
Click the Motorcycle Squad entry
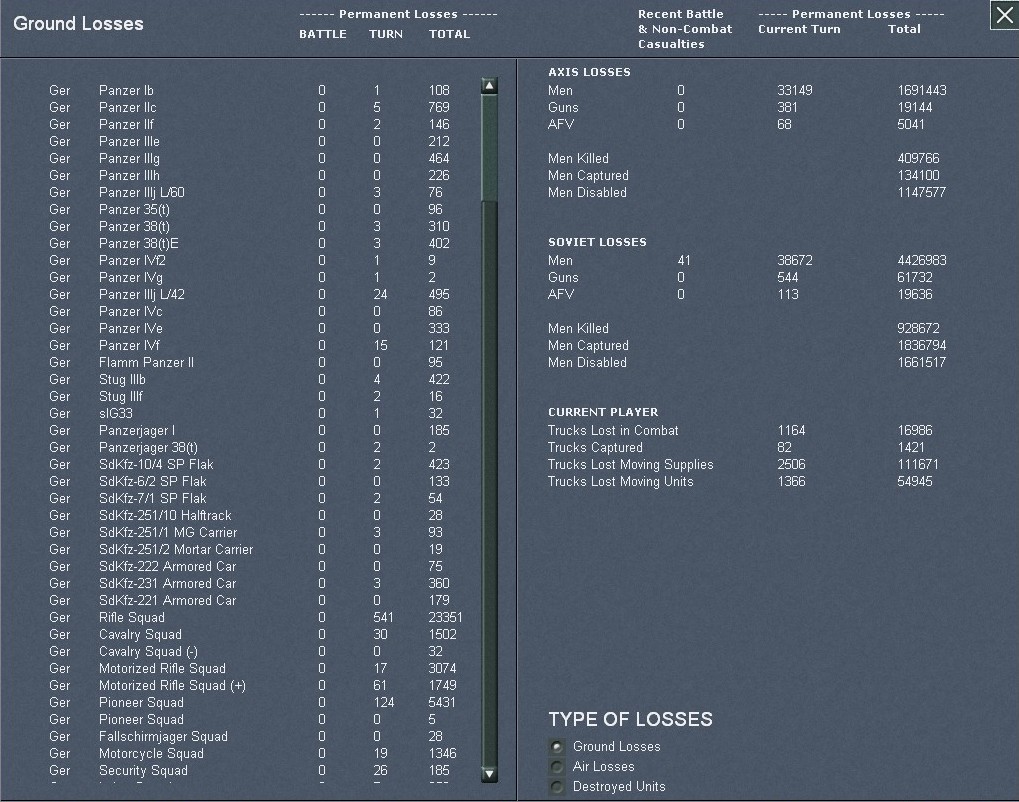pyautogui.click(x=151, y=754)
